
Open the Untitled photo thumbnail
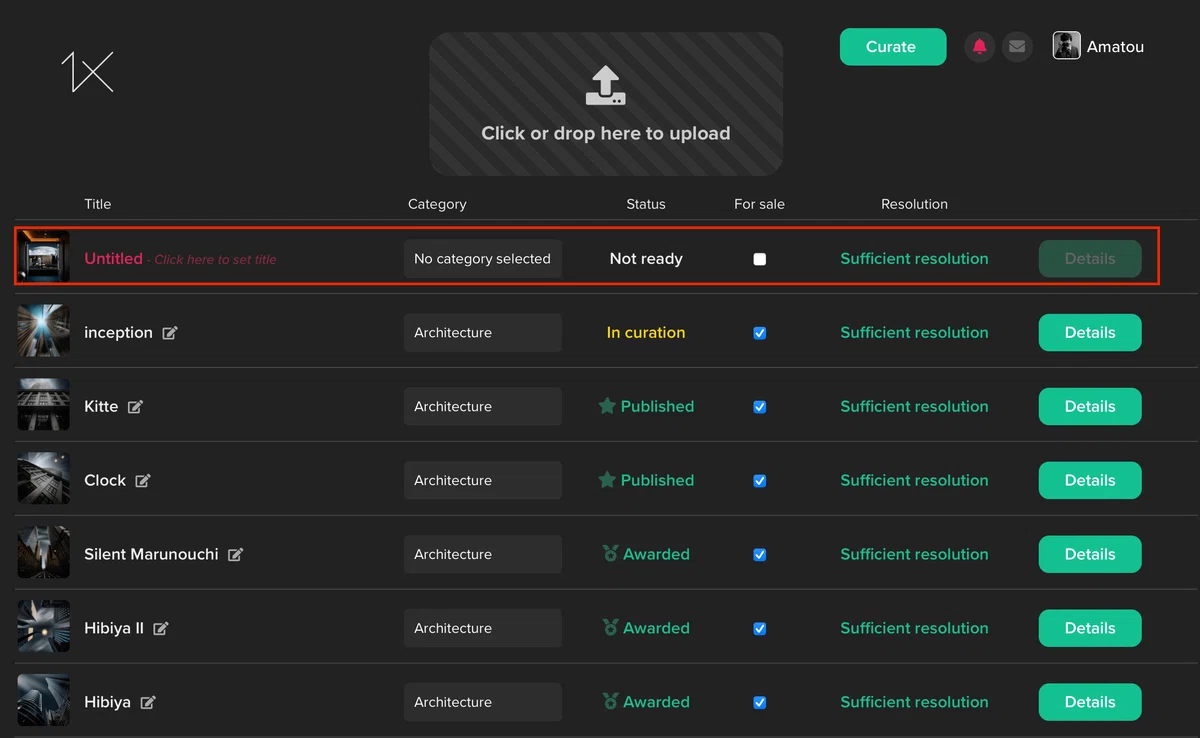click(44, 258)
